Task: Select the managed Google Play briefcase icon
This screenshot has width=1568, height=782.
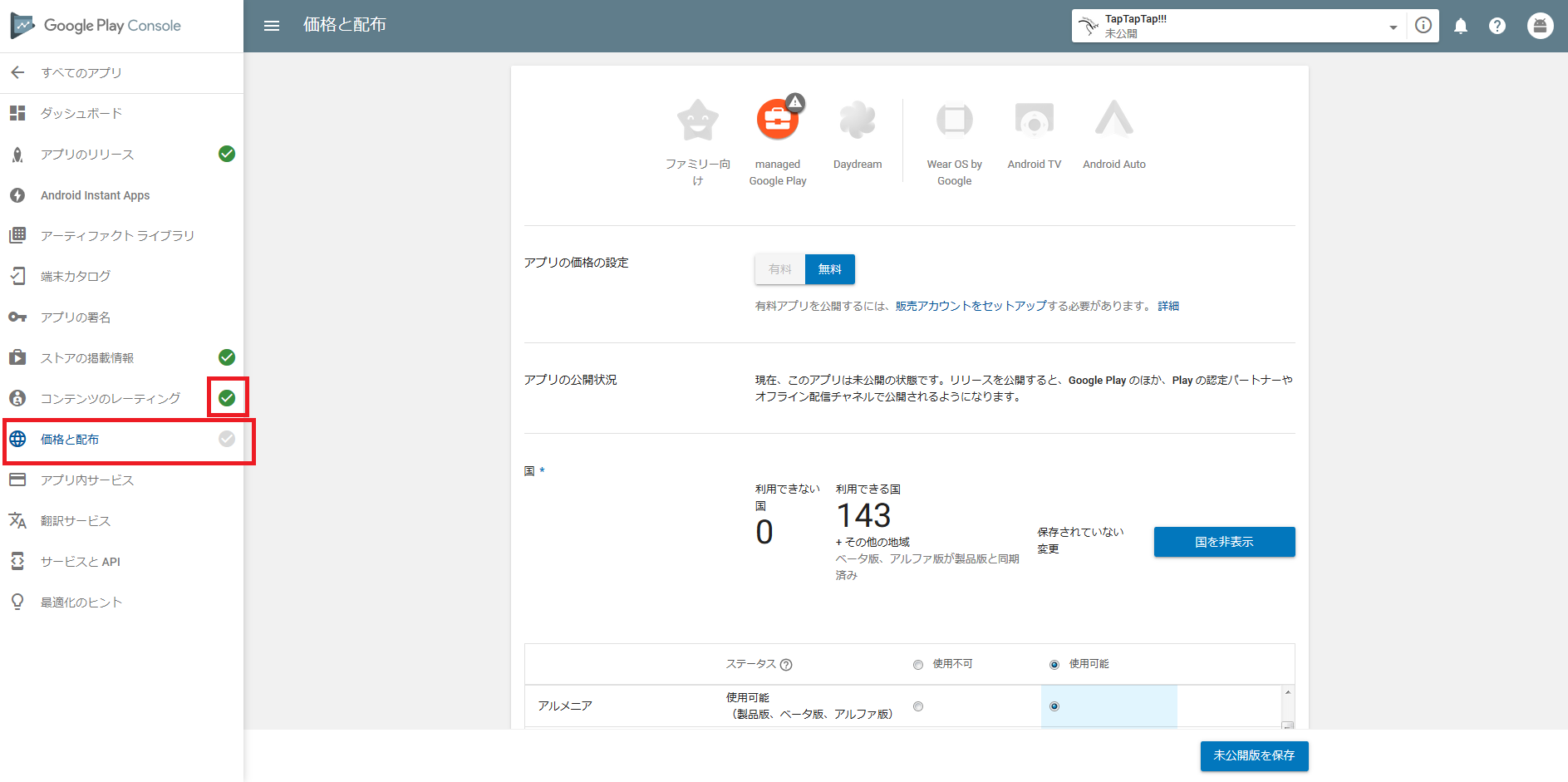Action: [778, 120]
